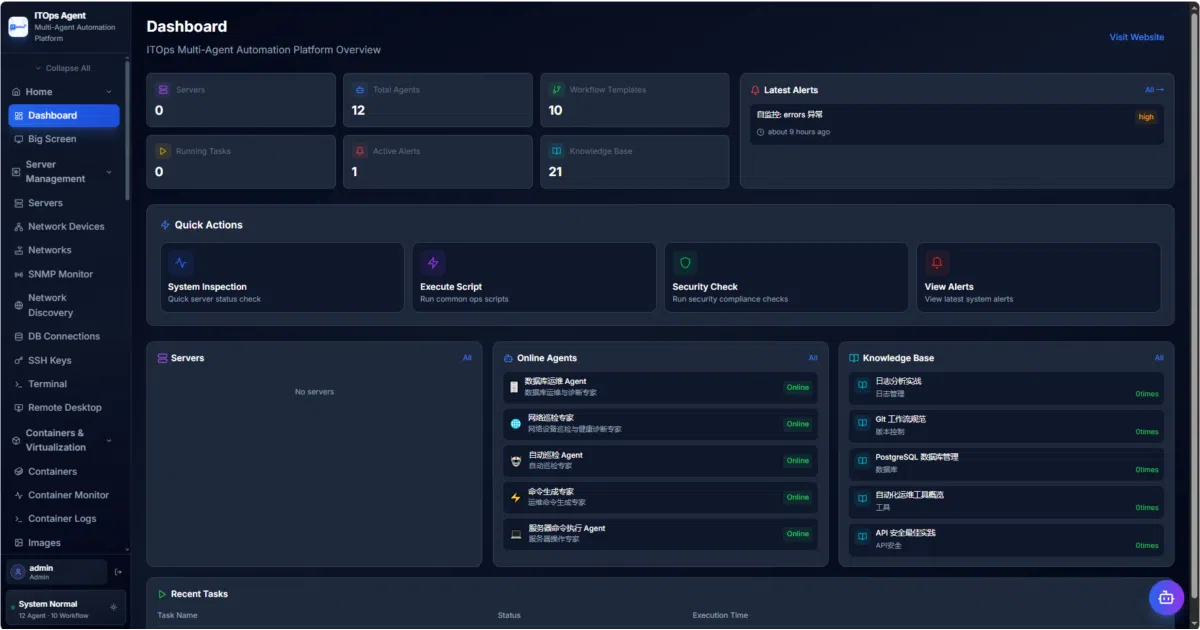Click the sidebar scrollbar
Screen dimensions: 1200x630
pos(127,130)
